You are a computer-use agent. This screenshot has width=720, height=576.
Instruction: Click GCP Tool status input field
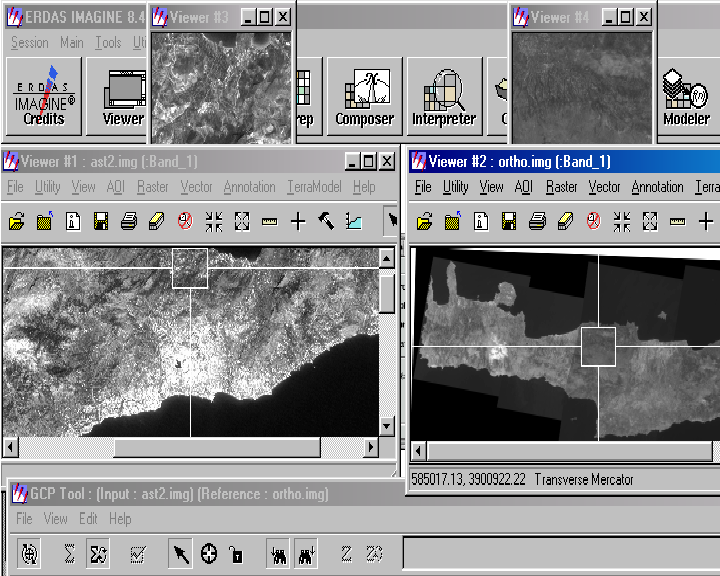tap(561, 553)
